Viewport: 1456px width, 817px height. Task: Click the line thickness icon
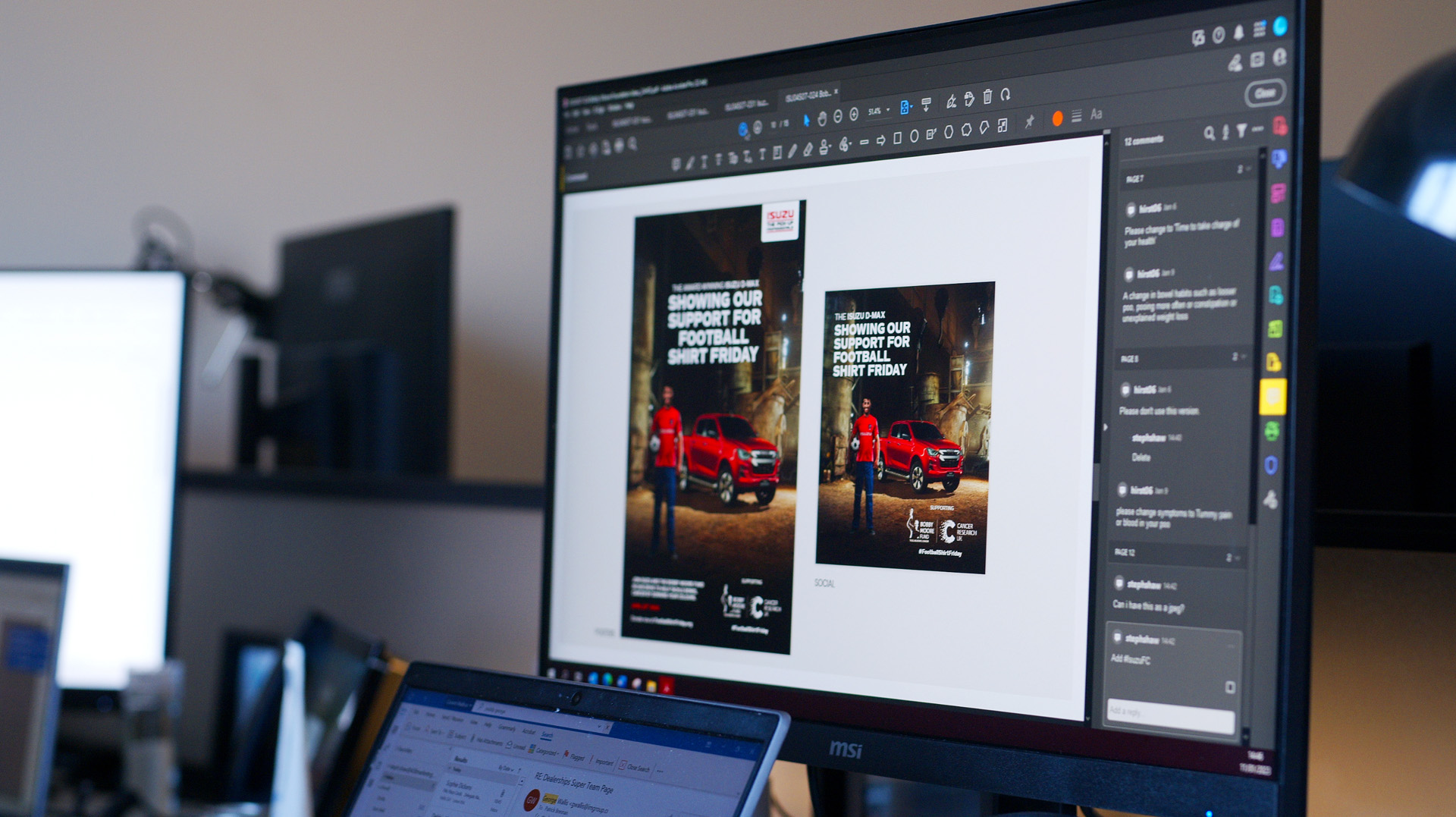click(x=1077, y=116)
